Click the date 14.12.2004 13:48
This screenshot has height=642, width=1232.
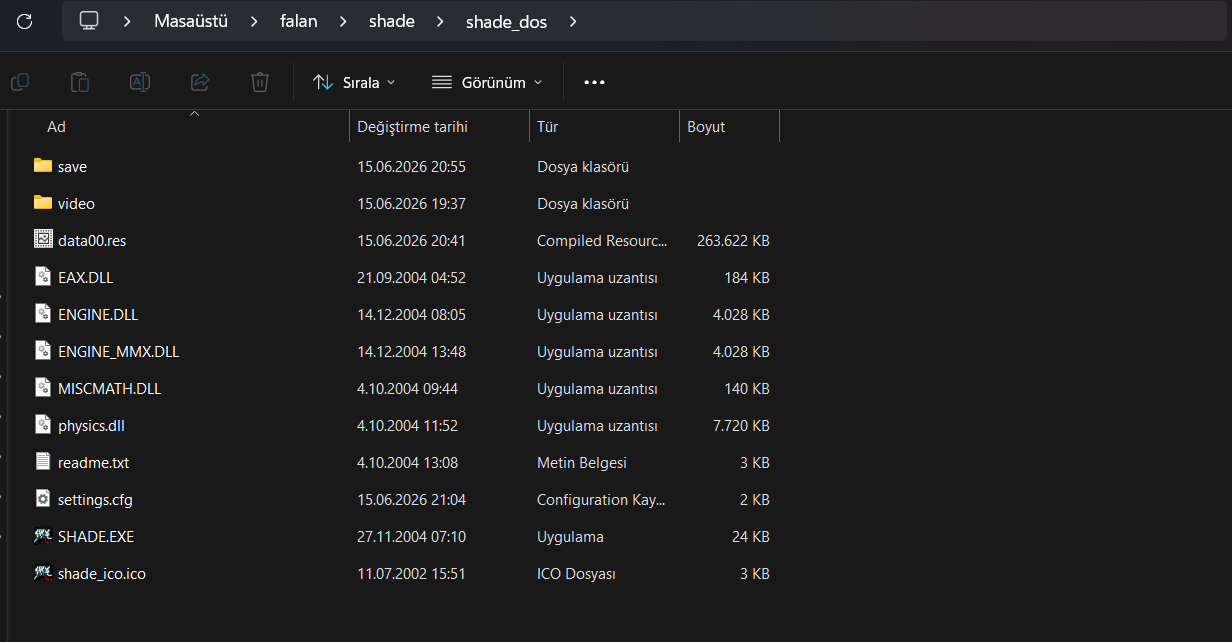pyautogui.click(x=411, y=352)
